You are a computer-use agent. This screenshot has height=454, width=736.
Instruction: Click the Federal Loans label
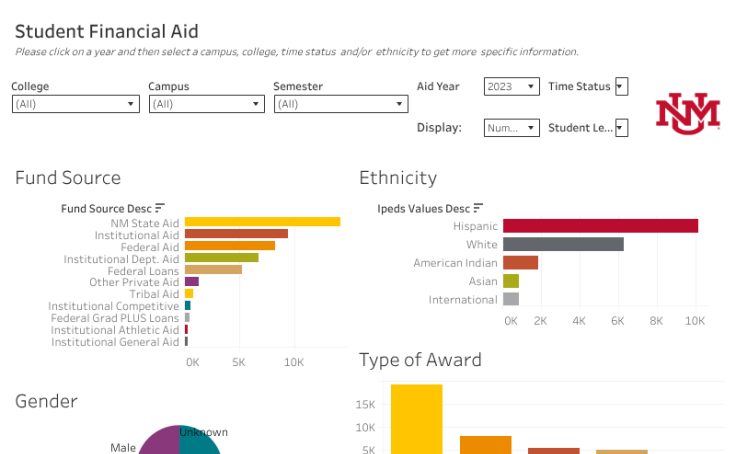coord(143,271)
